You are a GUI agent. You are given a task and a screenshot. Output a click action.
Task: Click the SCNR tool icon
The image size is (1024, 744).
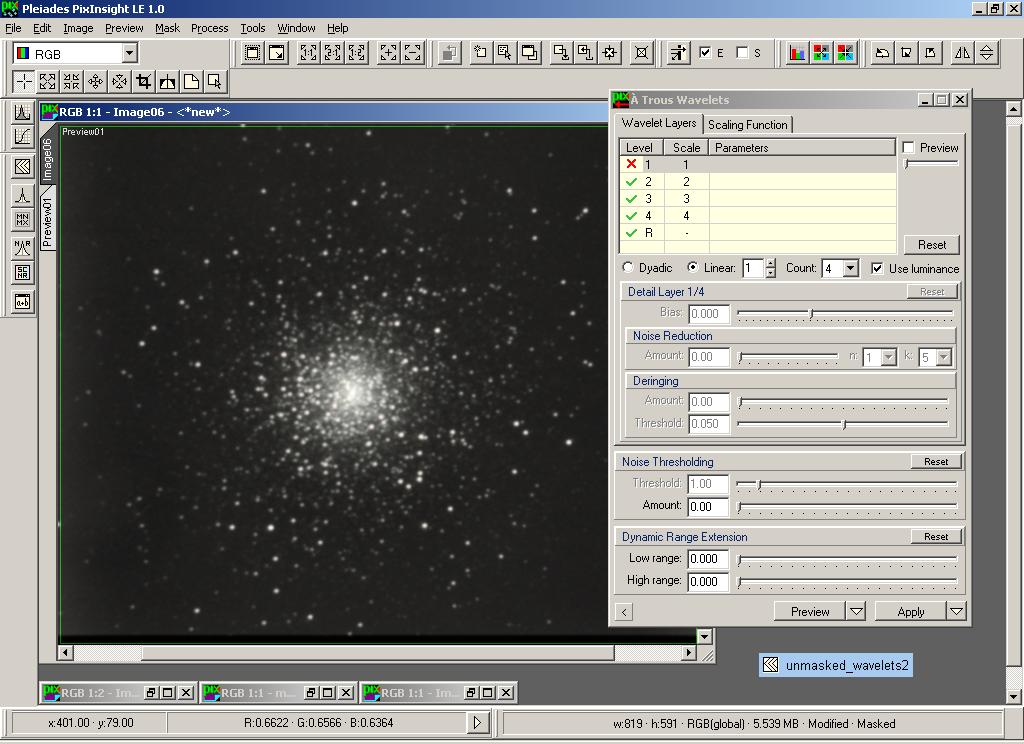point(22,273)
